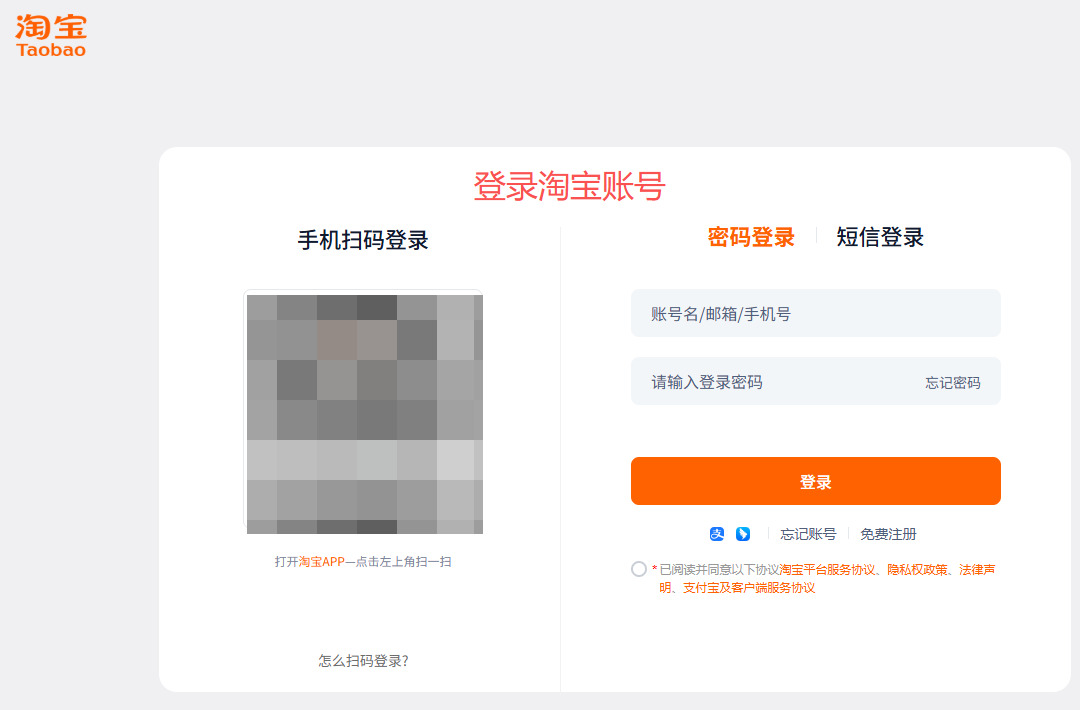Tick the agreement consent radio circle
This screenshot has height=710, width=1080.
(x=638, y=569)
